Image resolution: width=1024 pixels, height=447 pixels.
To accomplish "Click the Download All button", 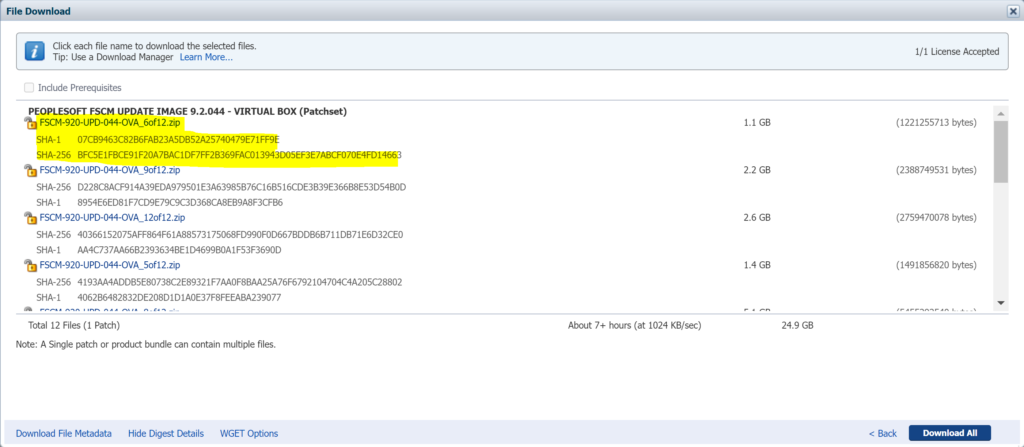I will pyautogui.click(x=950, y=433).
